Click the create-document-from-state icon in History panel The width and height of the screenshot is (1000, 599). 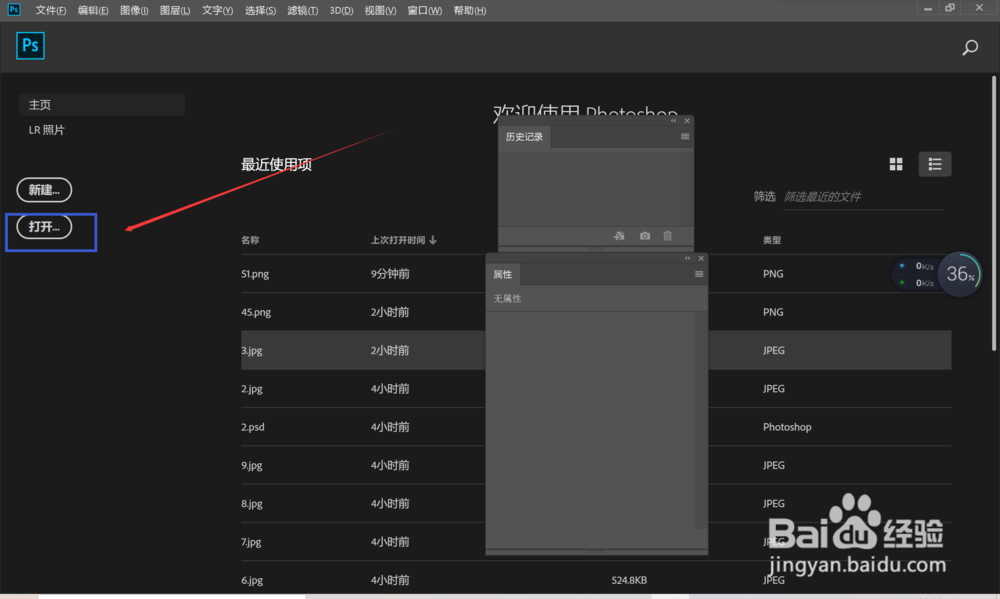[620, 236]
